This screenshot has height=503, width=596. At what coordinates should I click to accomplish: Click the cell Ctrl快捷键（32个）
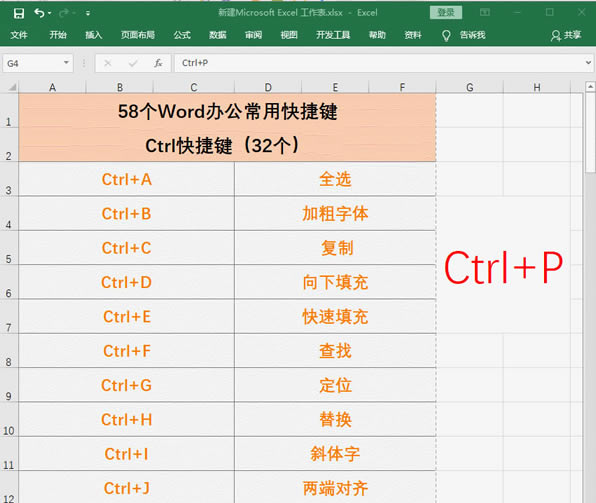(x=227, y=145)
